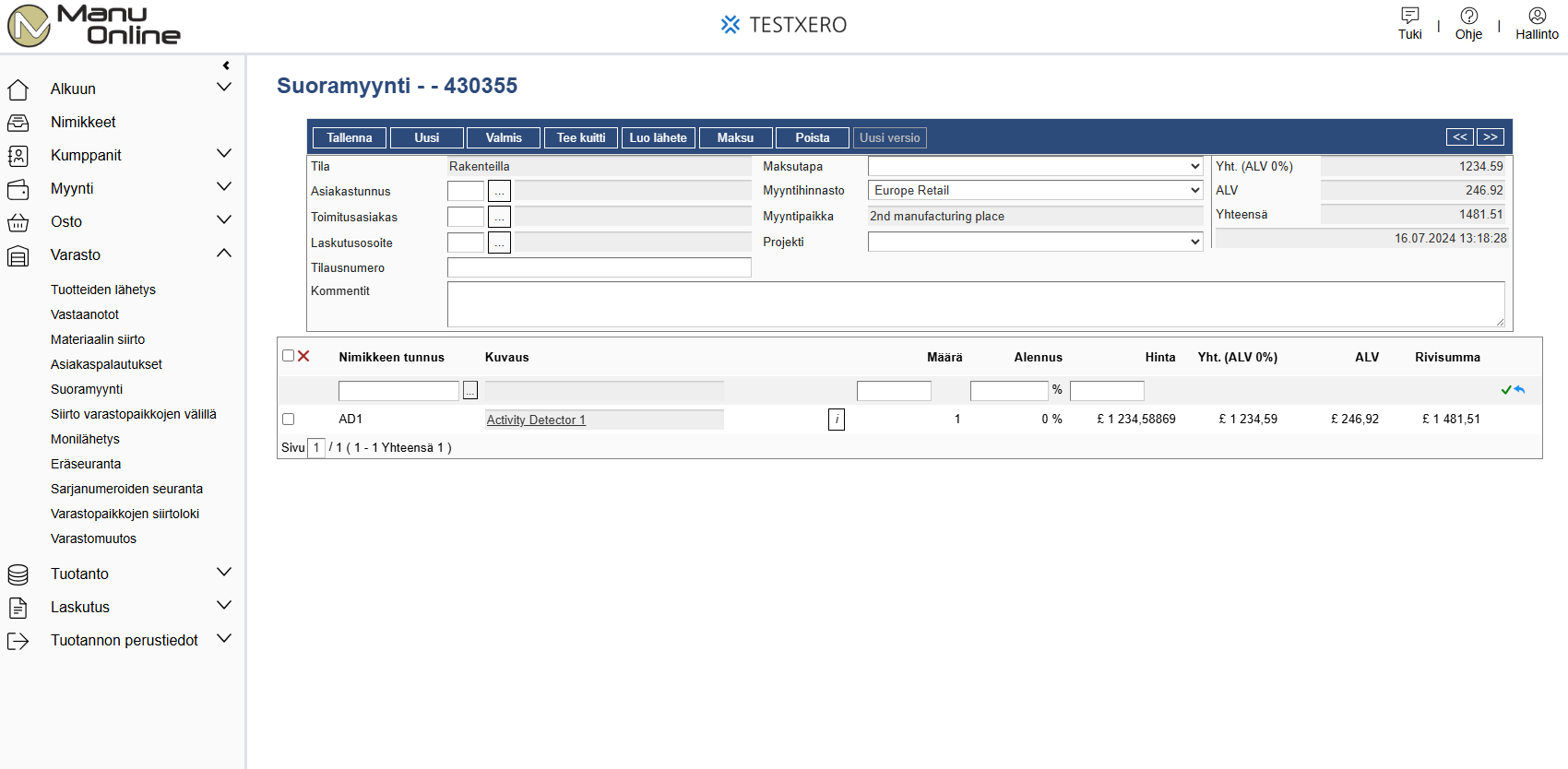Collapse the sidebar with the left arrow
Screen dimensions: 1568x769
click(x=226, y=65)
